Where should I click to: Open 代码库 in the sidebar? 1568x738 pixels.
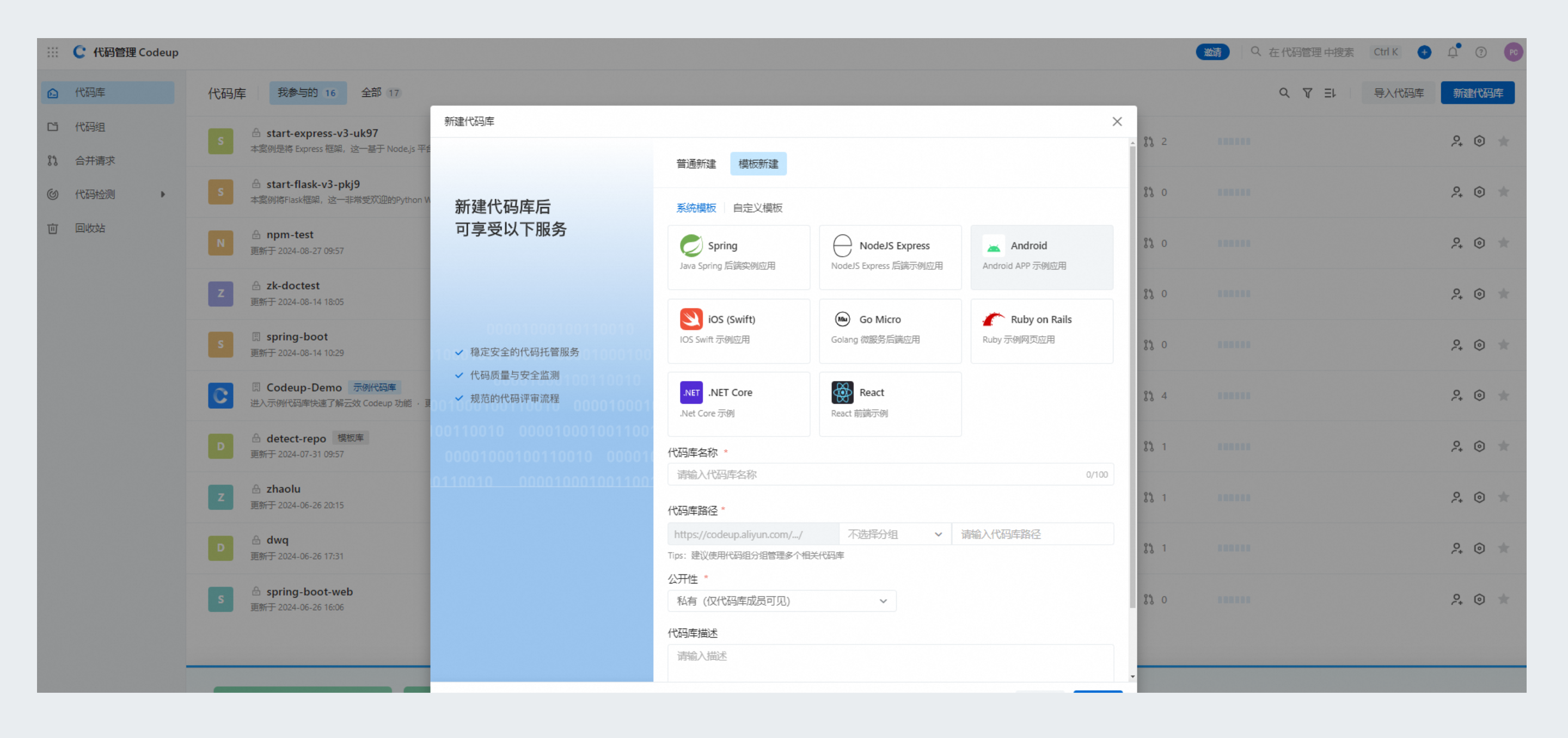click(108, 93)
